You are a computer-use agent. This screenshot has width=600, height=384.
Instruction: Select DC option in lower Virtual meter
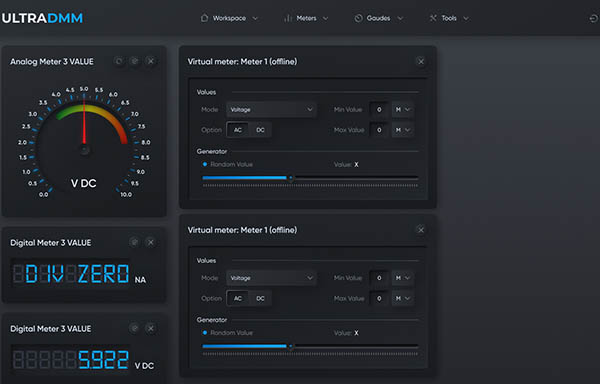260,298
